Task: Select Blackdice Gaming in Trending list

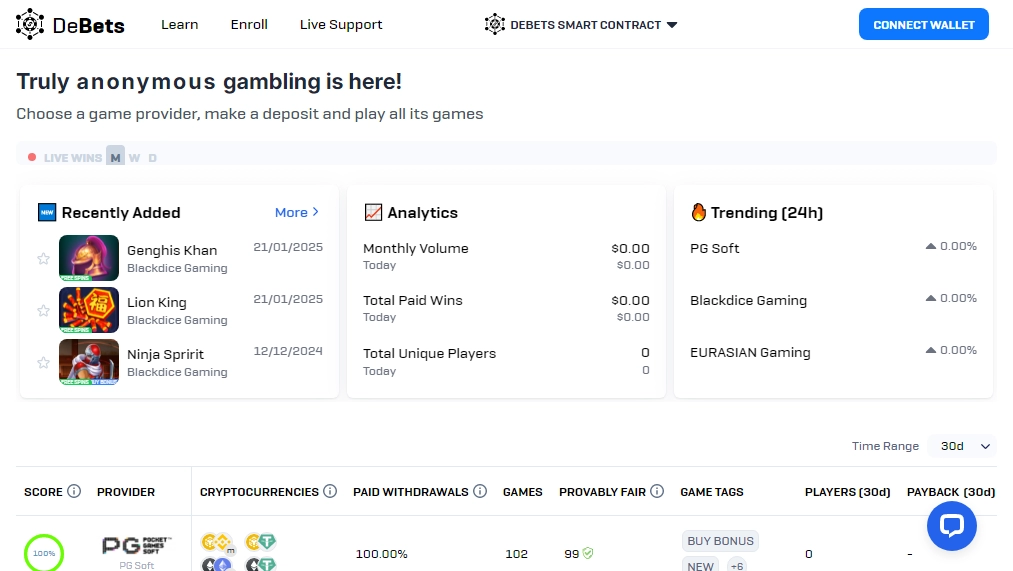Action: coord(748,300)
